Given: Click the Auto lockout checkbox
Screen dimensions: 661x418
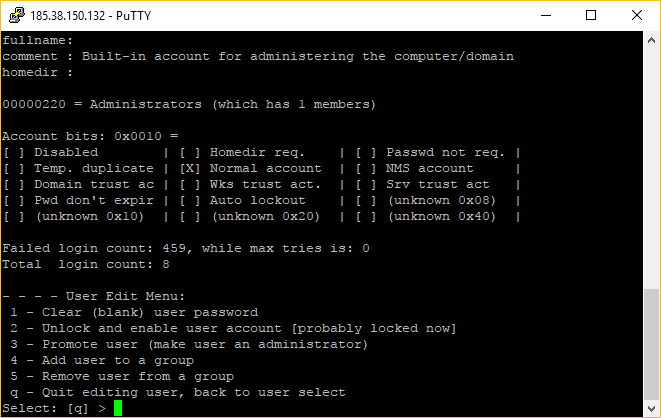Looking at the screenshot, I should [x=190, y=201].
